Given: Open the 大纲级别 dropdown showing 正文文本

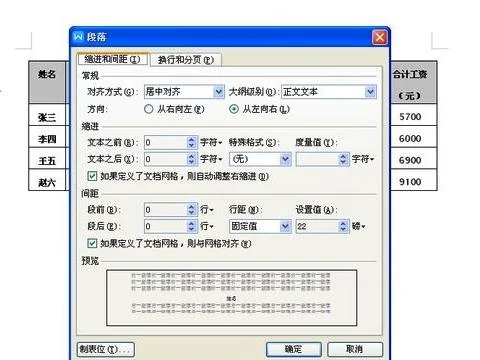Looking at the screenshot, I should tap(329, 92).
